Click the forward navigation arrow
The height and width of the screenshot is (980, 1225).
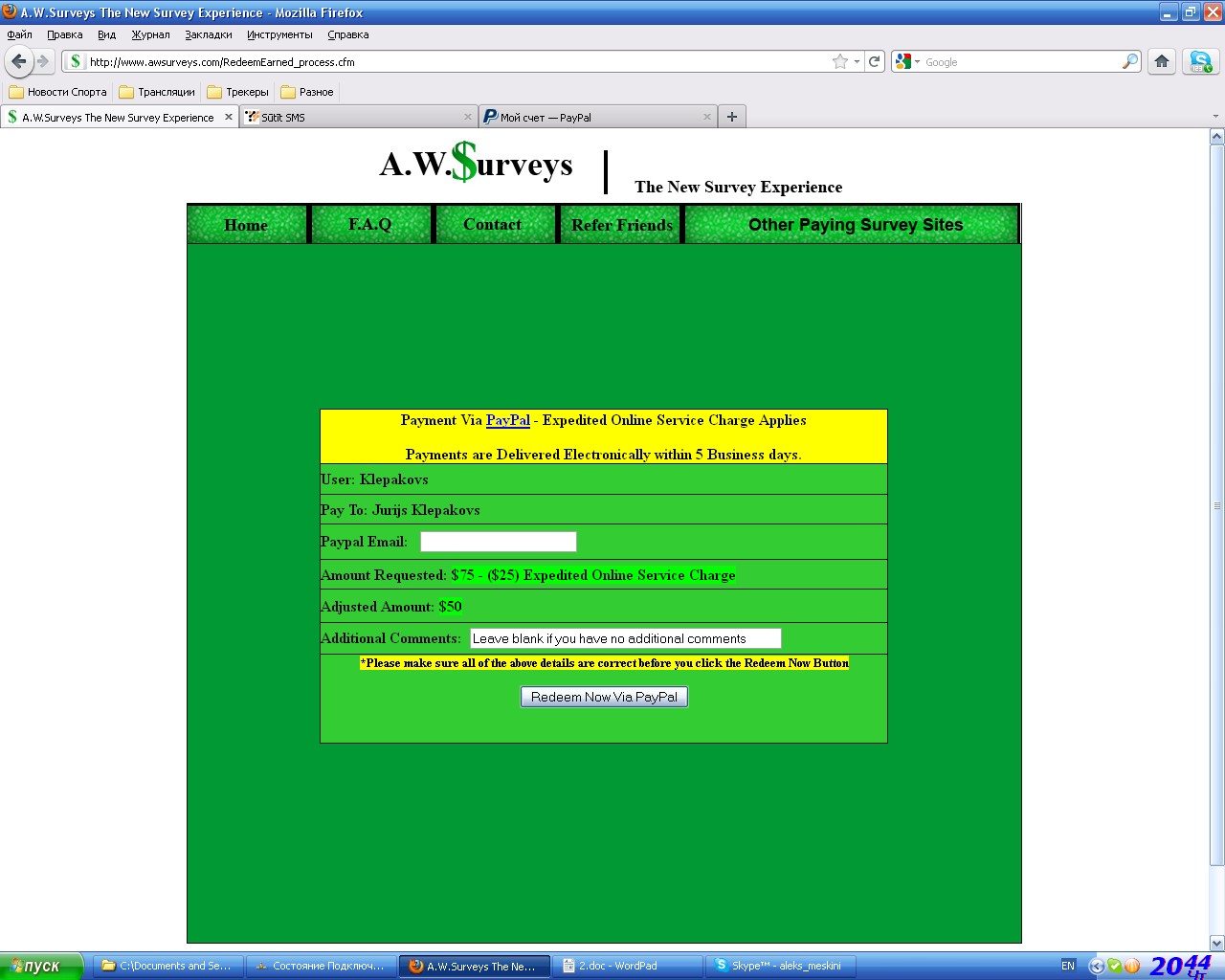pyautogui.click(x=43, y=61)
